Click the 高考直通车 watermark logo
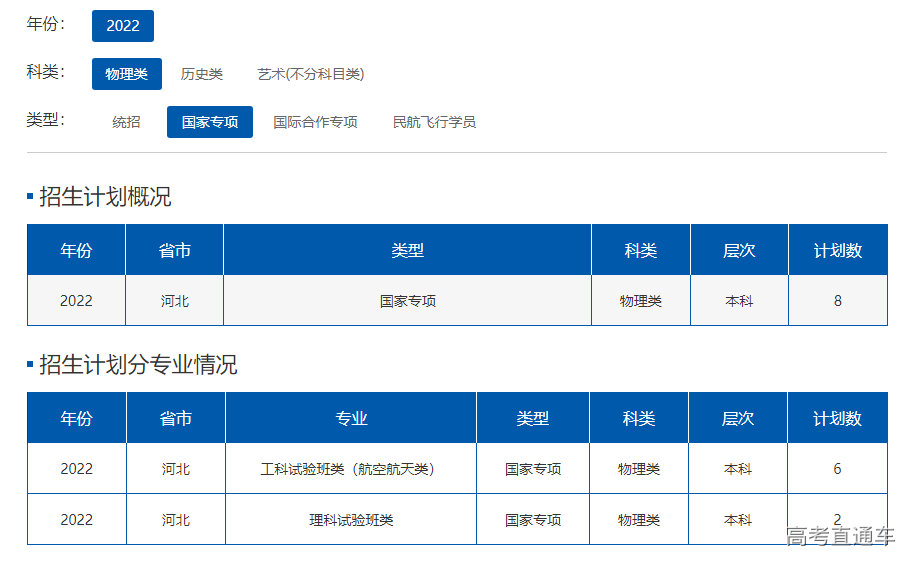Screen dimensions: 924x576 (x=840, y=536)
